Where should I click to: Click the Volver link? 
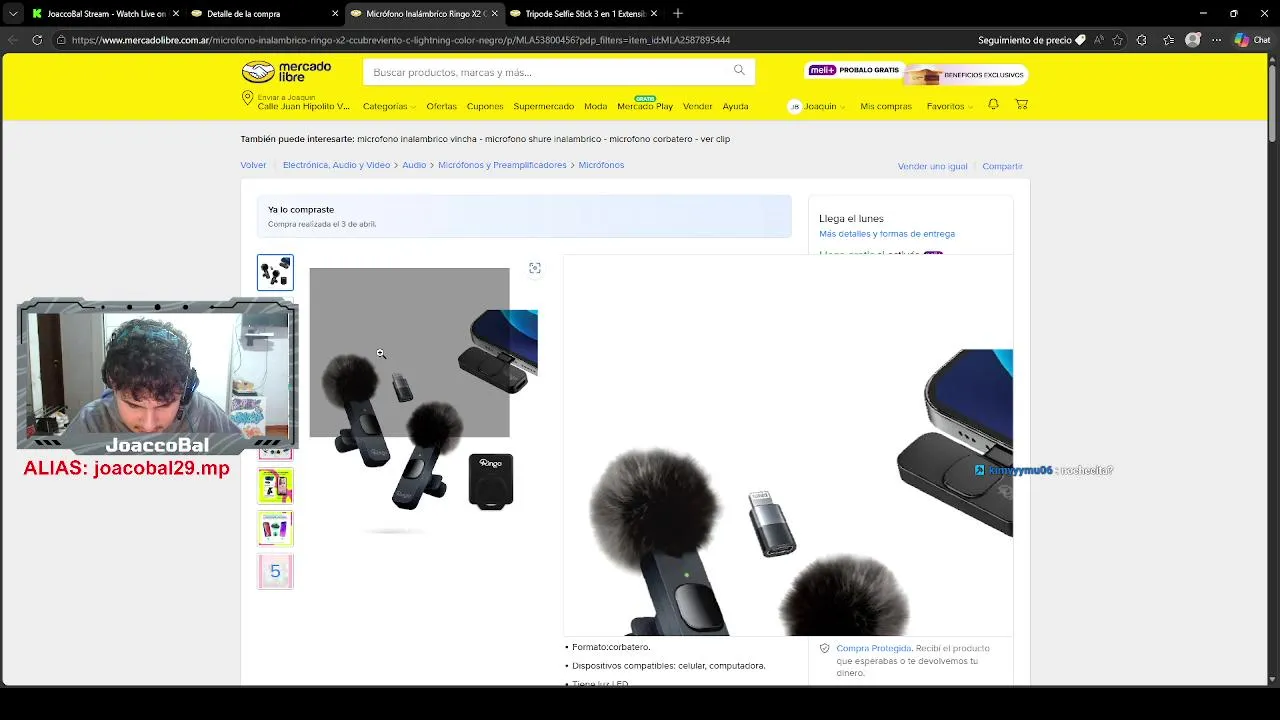(x=253, y=165)
